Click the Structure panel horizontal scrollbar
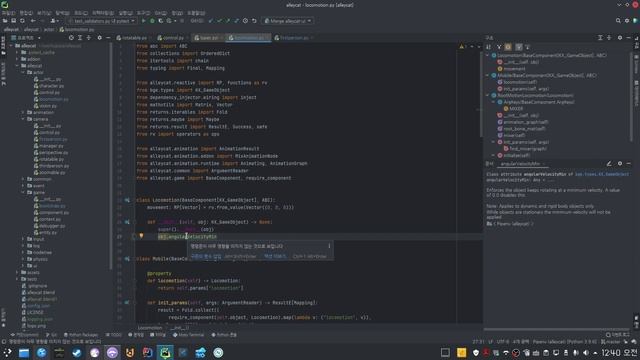The image size is (640, 360). (558, 329)
